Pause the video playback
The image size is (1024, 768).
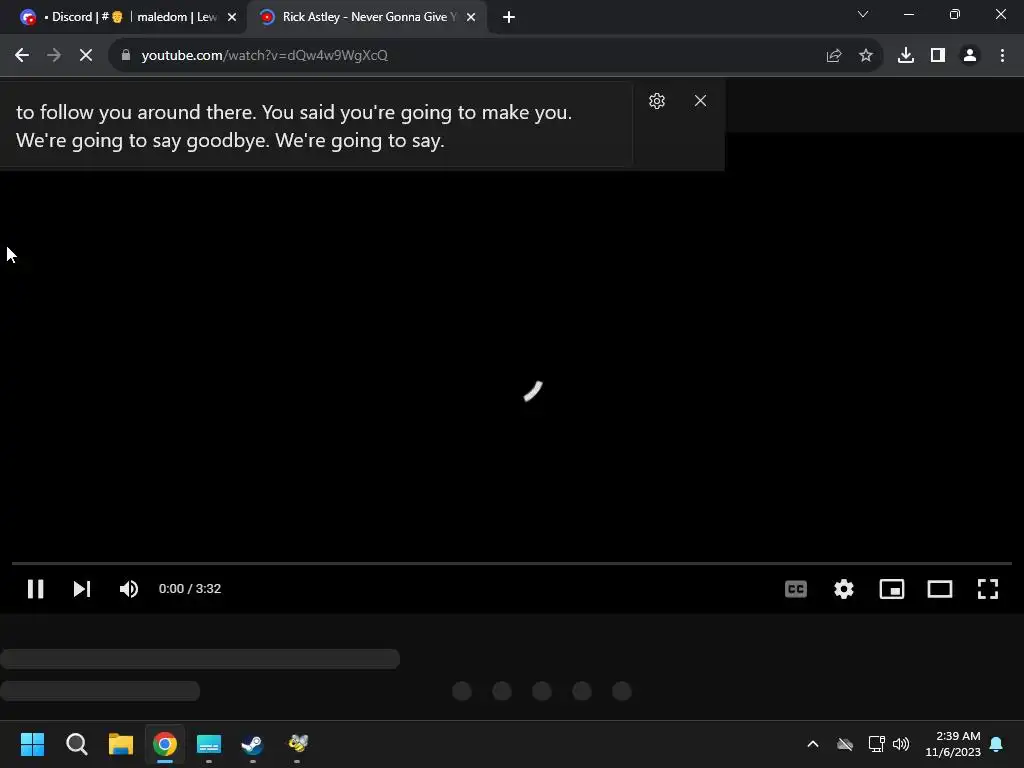[35, 589]
